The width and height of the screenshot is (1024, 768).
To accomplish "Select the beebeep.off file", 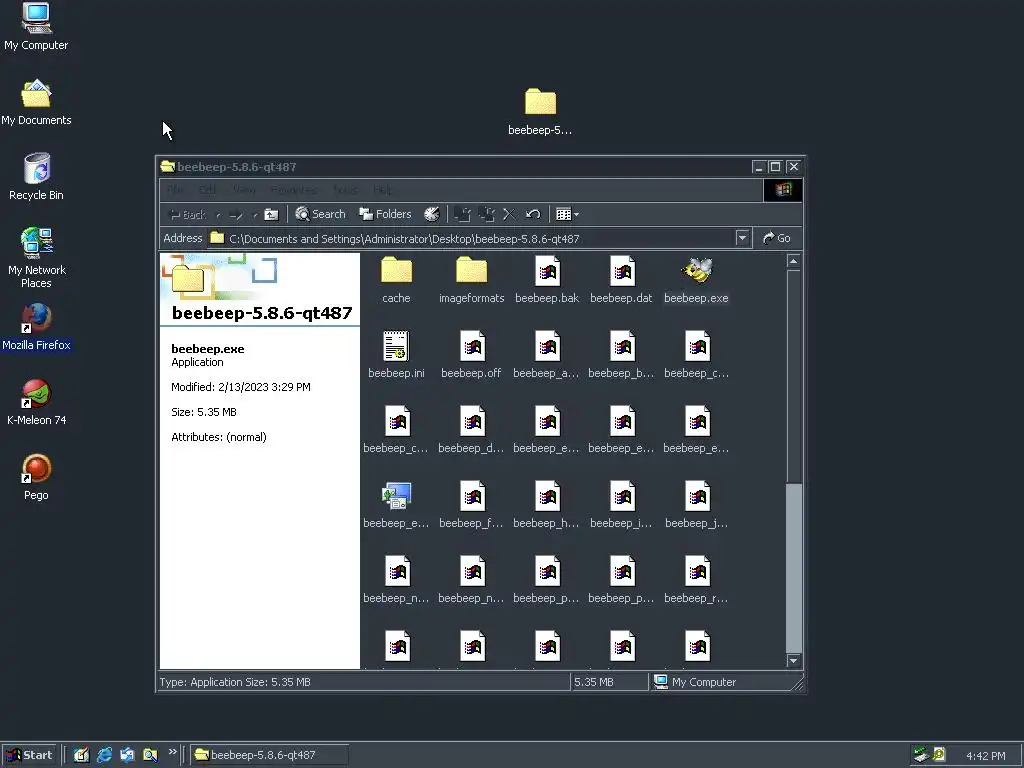I will click(x=472, y=355).
